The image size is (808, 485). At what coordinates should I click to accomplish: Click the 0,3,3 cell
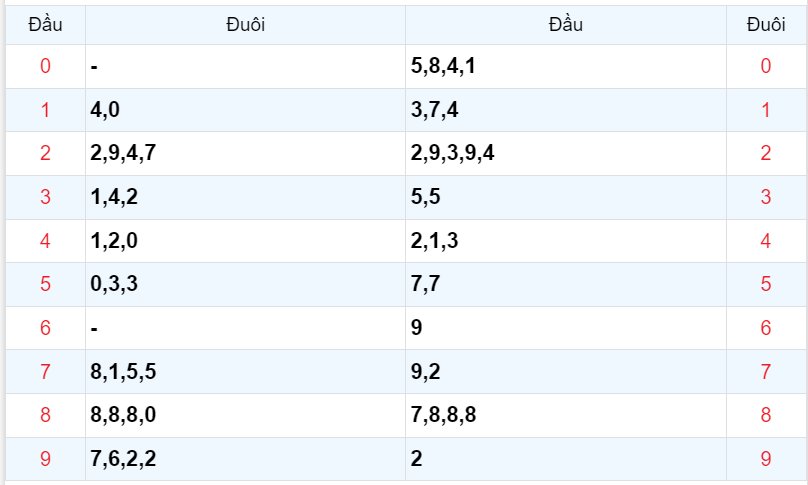(x=114, y=284)
